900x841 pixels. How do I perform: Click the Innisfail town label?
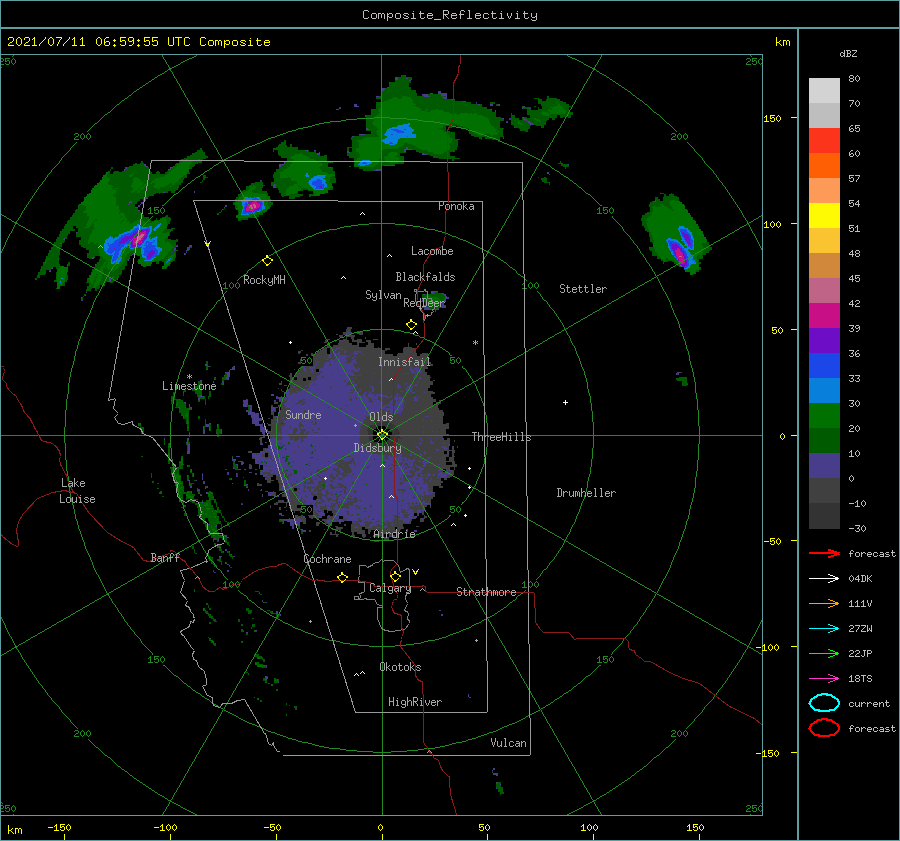click(404, 362)
